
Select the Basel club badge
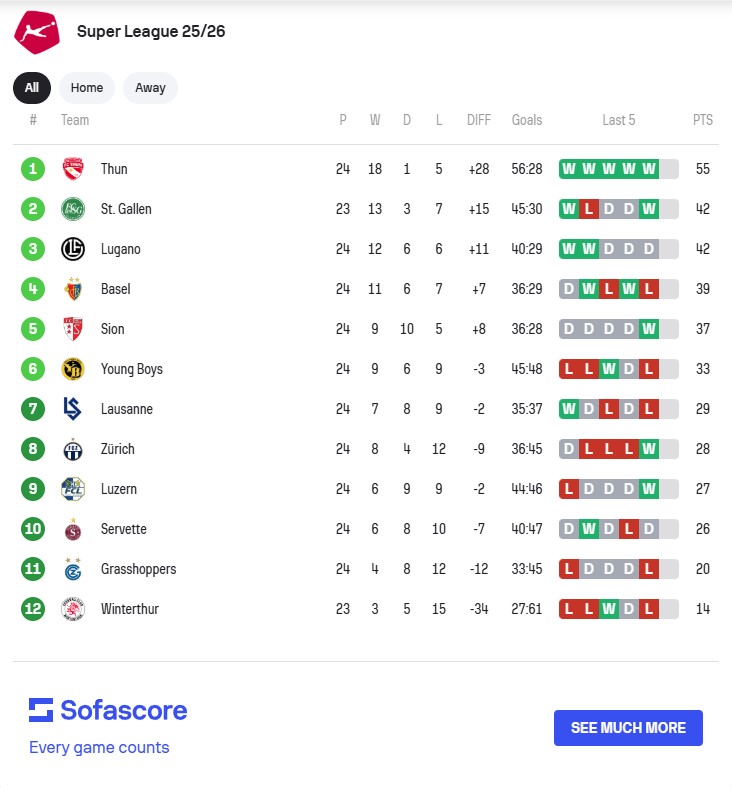[73, 289]
